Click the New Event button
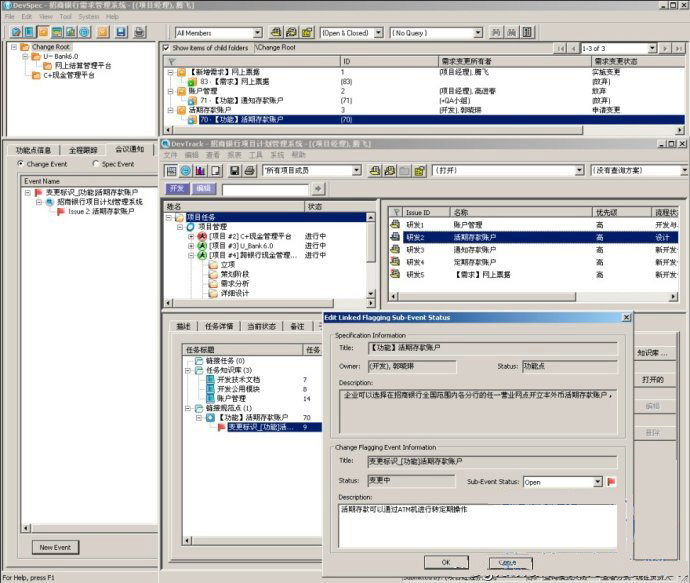This screenshot has height=583, width=690. (55, 547)
